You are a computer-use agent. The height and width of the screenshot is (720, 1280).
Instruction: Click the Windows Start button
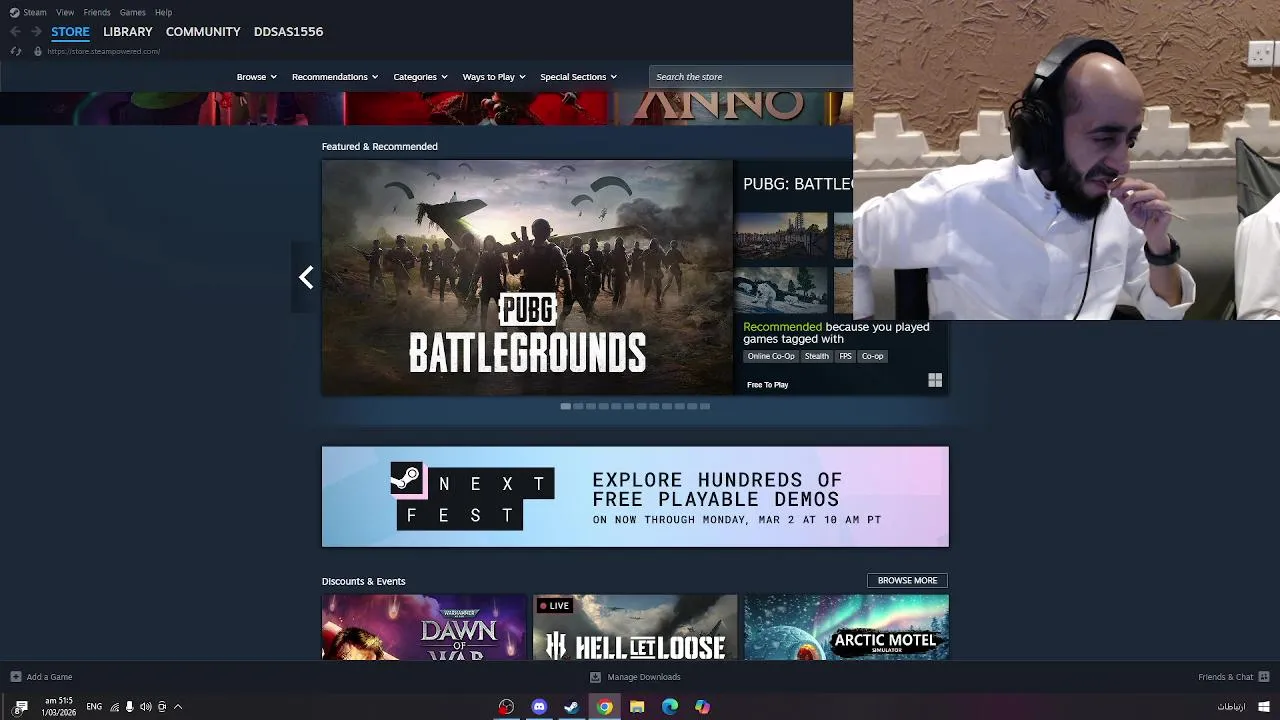(1264, 707)
